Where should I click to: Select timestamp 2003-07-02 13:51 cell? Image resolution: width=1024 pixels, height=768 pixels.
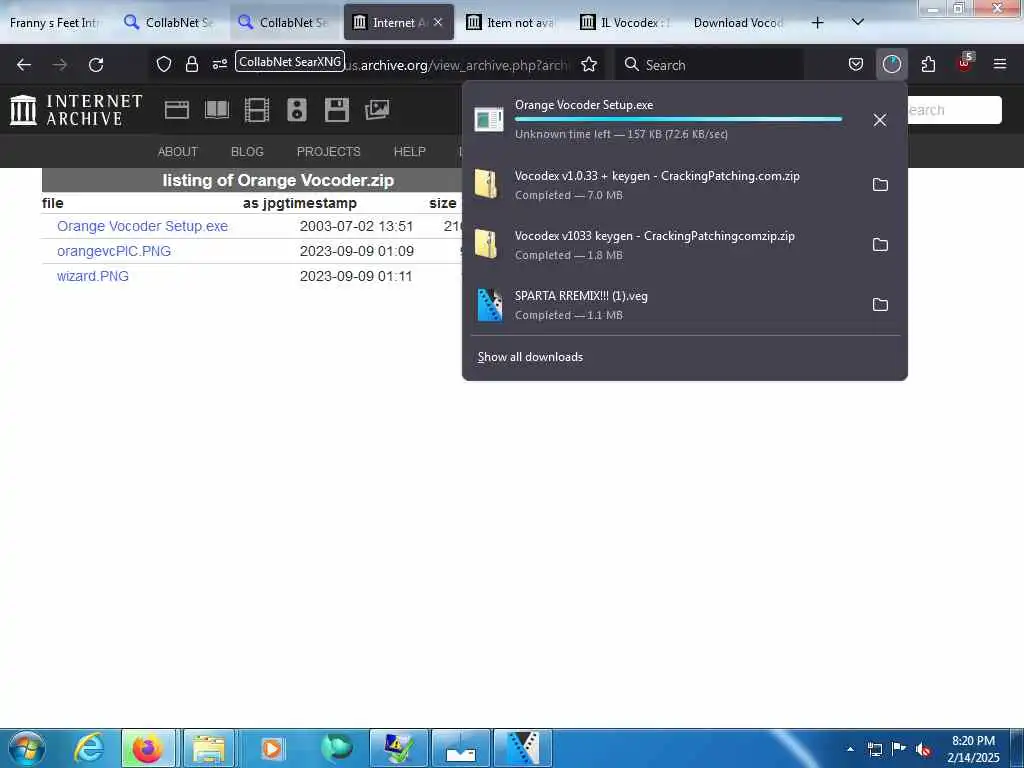point(357,226)
